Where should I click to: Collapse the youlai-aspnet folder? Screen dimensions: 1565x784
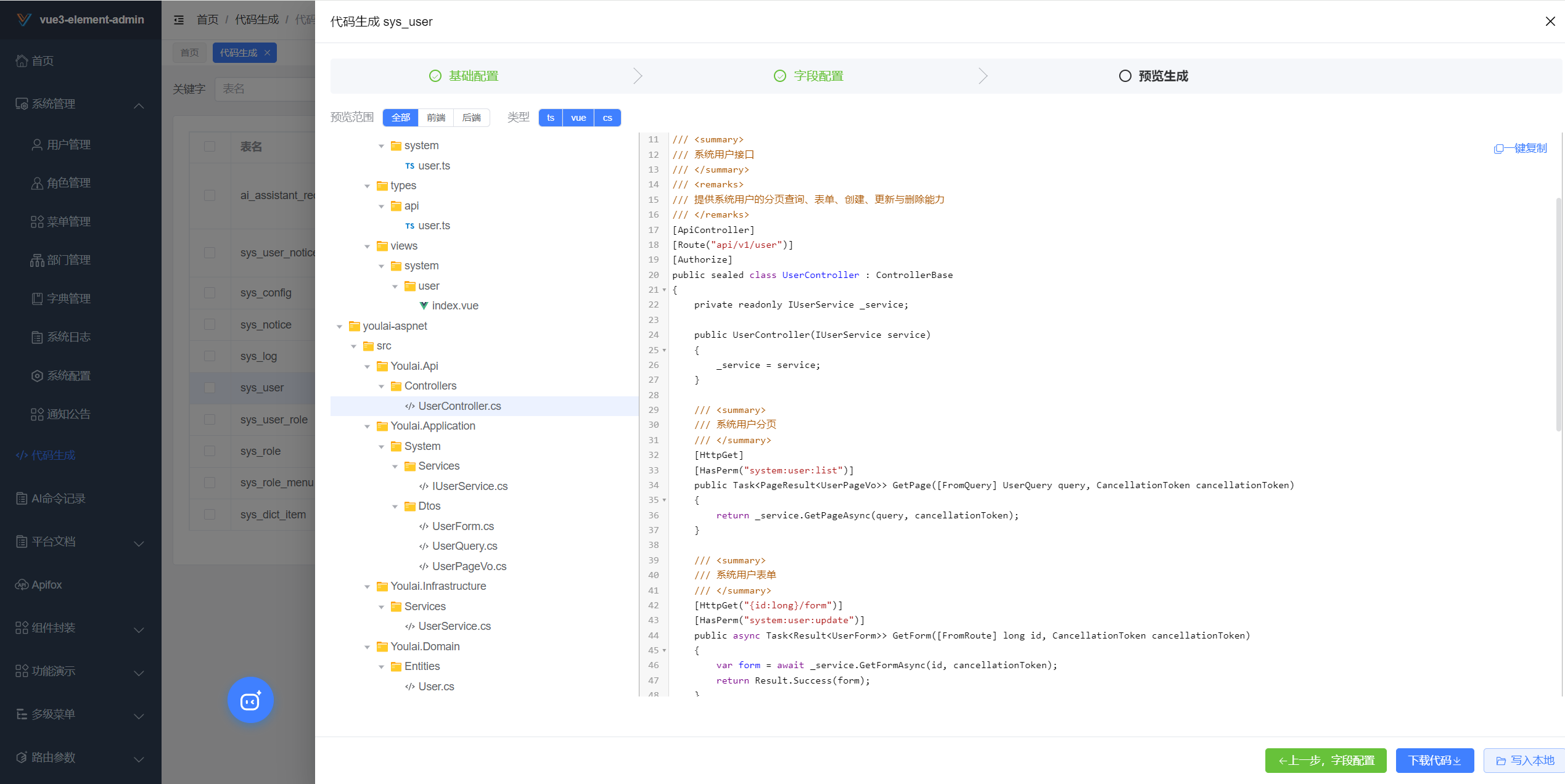(x=340, y=327)
